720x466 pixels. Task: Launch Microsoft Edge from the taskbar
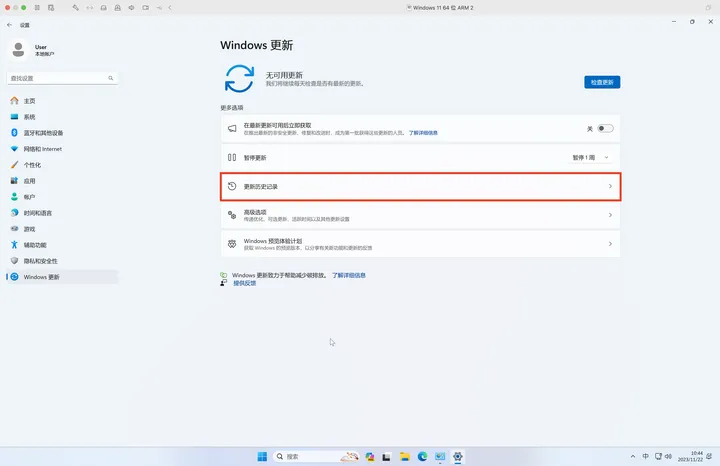[x=422, y=456]
